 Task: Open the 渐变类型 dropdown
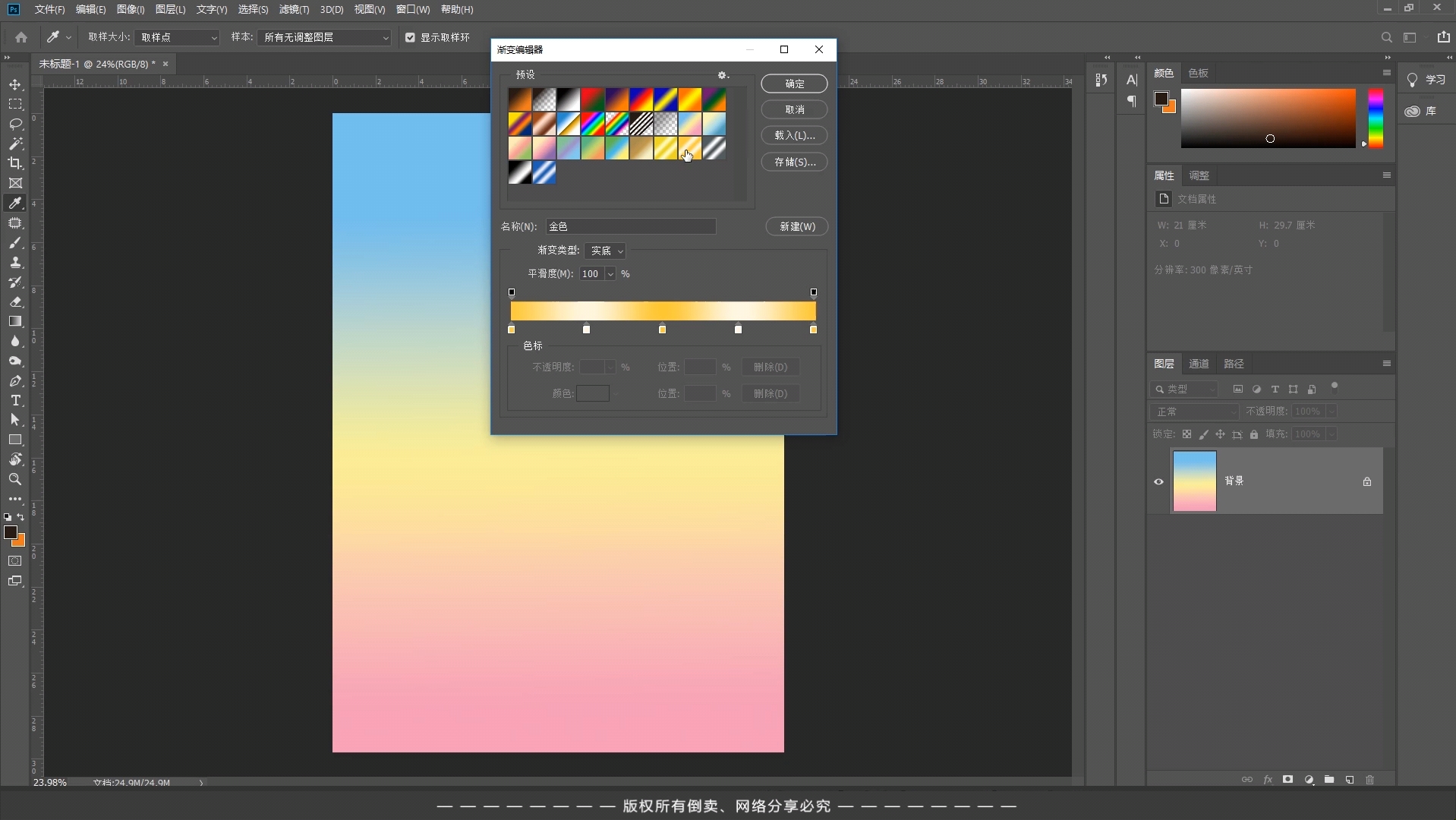tap(605, 251)
